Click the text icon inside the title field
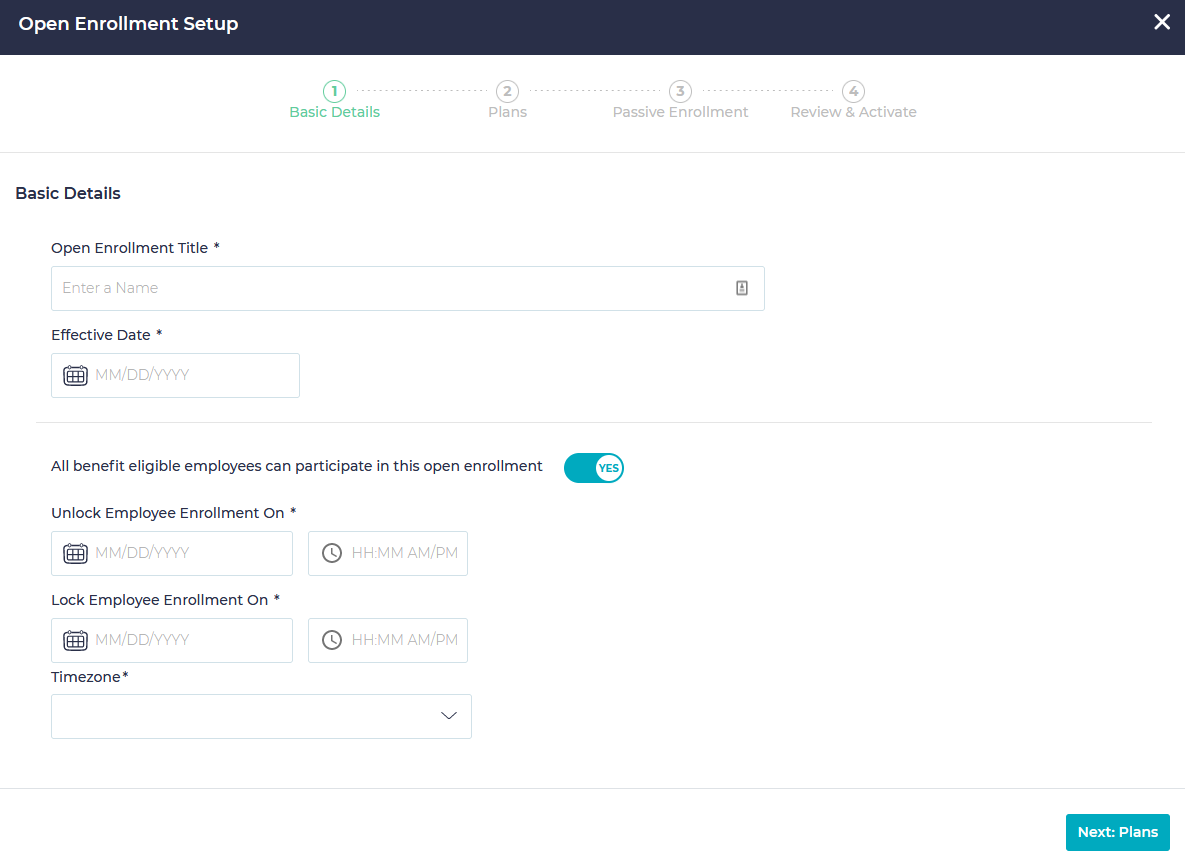The width and height of the screenshot is (1185, 866). coord(741,288)
